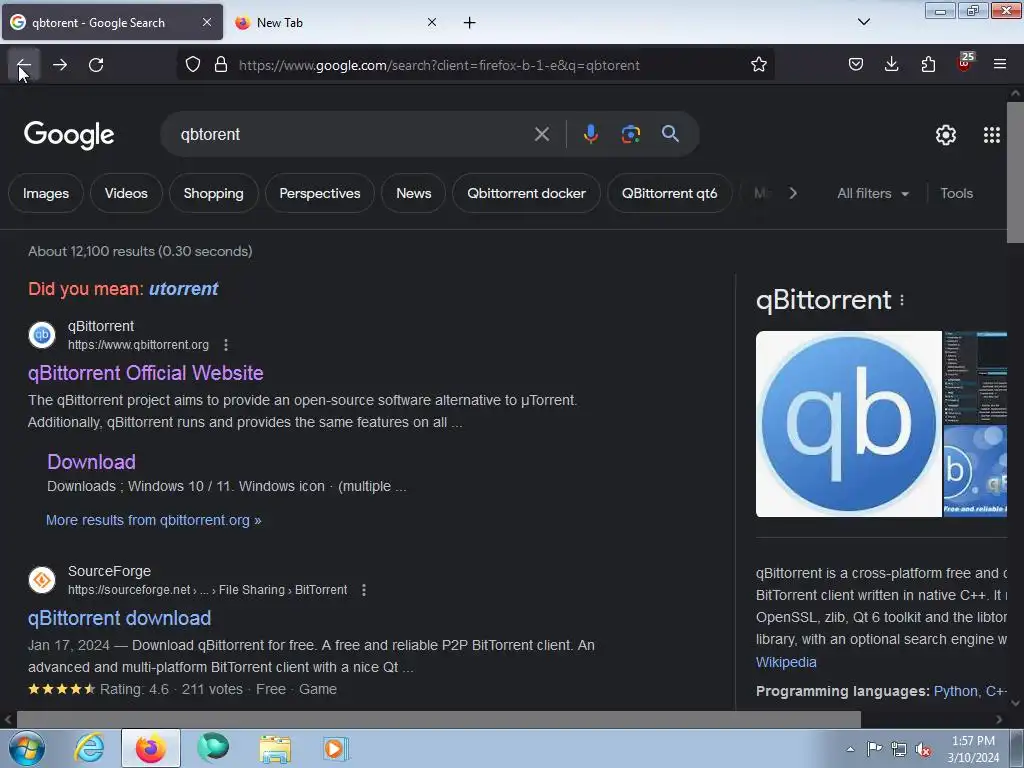Screen dimensions: 1024x768
Task: Open qBittorrent Official Website result
Action: pos(146,373)
